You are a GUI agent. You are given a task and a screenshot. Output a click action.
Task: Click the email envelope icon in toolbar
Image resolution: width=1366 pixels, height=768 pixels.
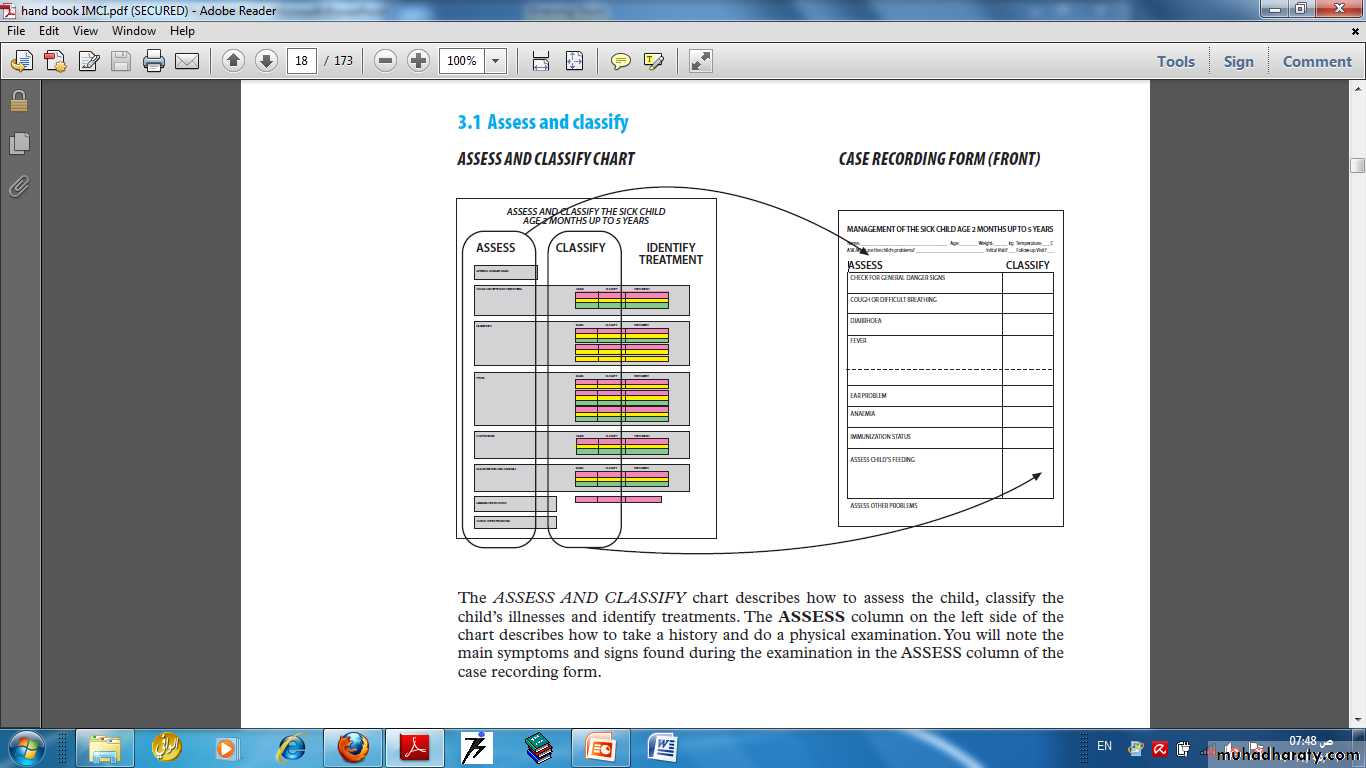pyautogui.click(x=187, y=61)
